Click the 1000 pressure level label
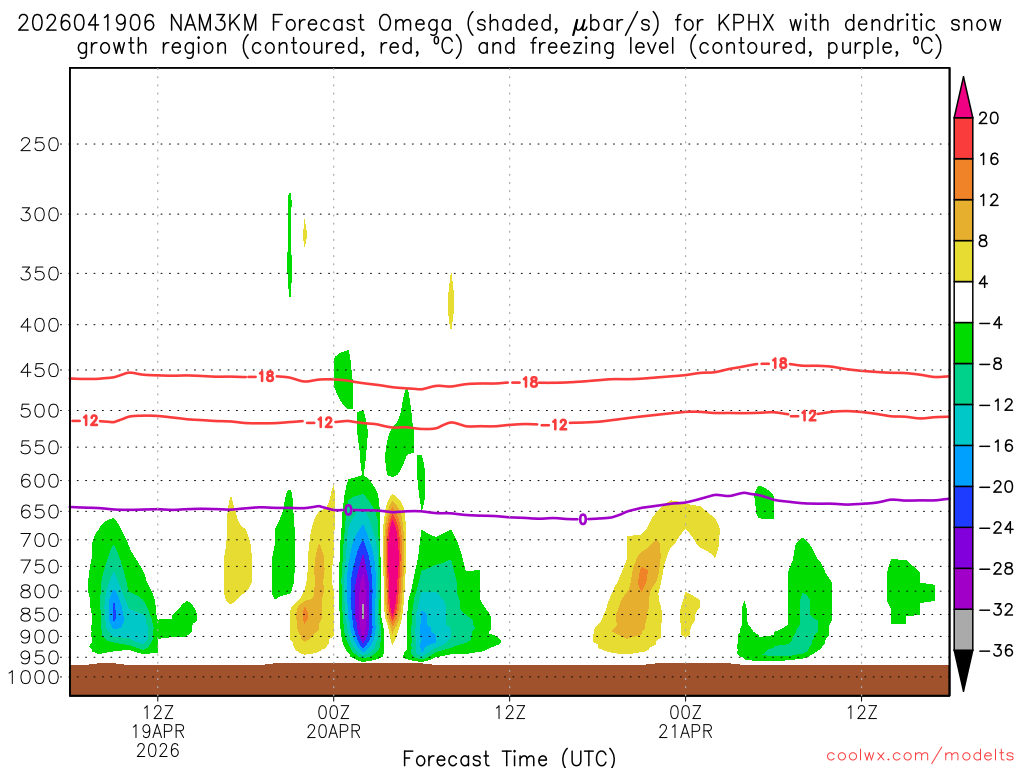This screenshot has width=1024, height=768. pyautogui.click(x=35, y=677)
